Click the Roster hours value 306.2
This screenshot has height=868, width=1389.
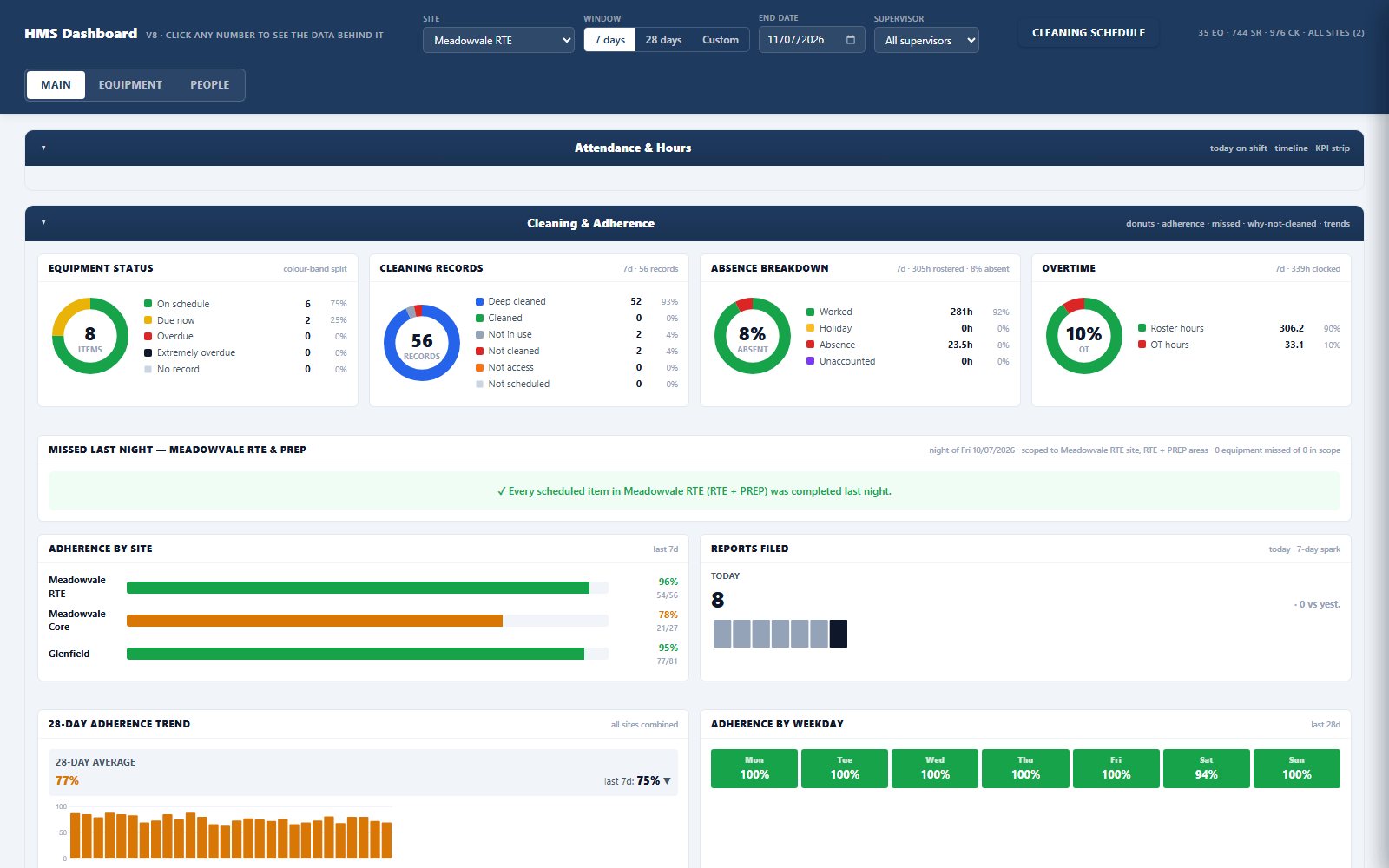1292,328
